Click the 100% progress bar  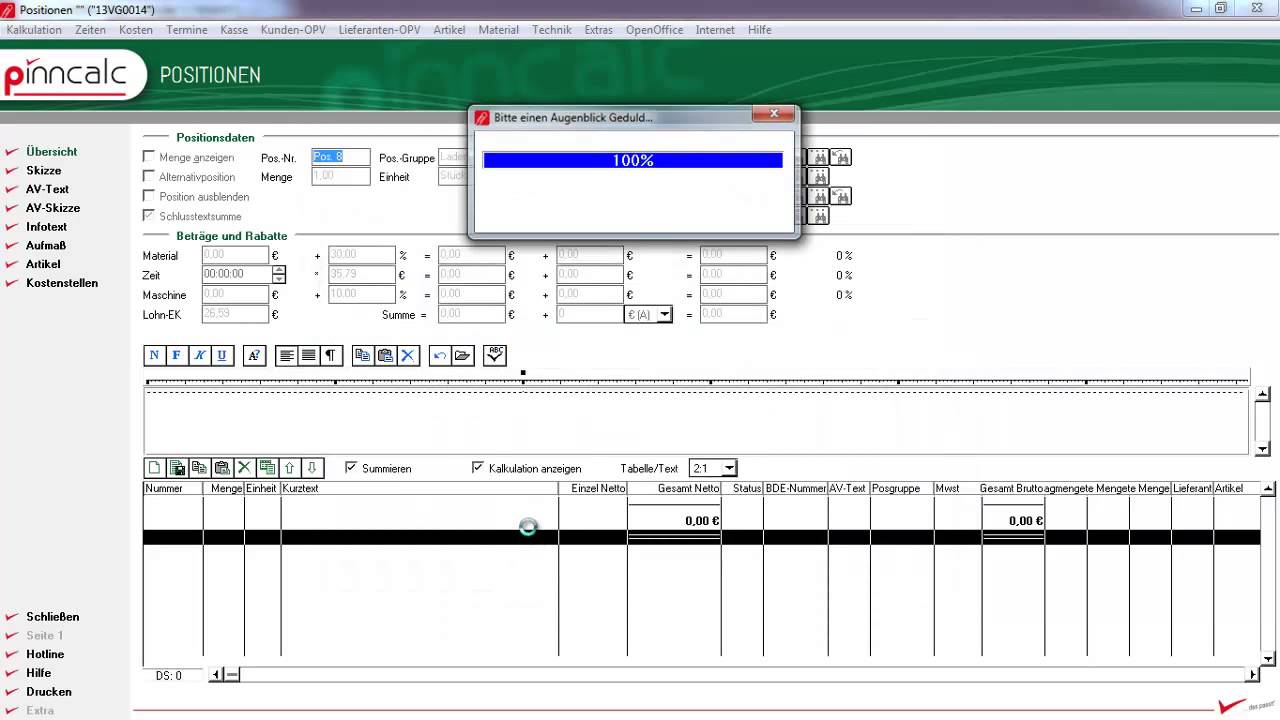(x=633, y=160)
